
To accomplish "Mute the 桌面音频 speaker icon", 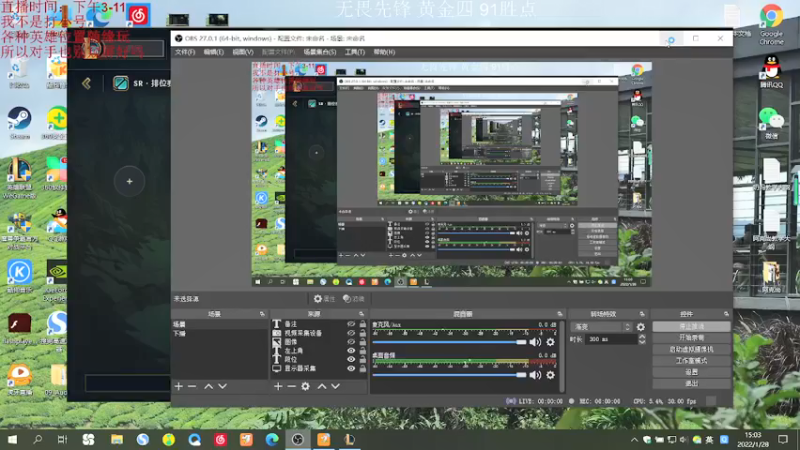I will pyautogui.click(x=535, y=375).
